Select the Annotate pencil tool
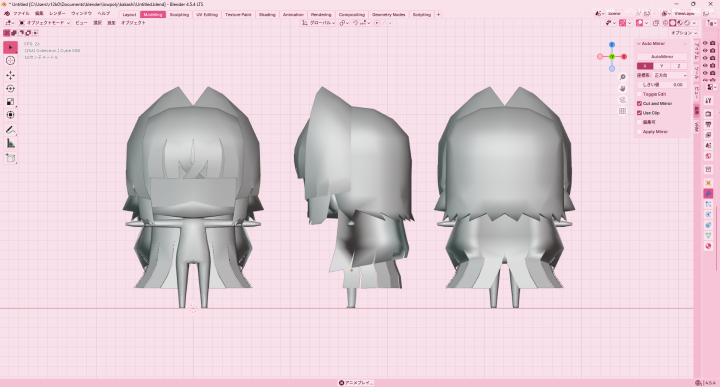This screenshot has width=720, height=387. click(x=11, y=130)
